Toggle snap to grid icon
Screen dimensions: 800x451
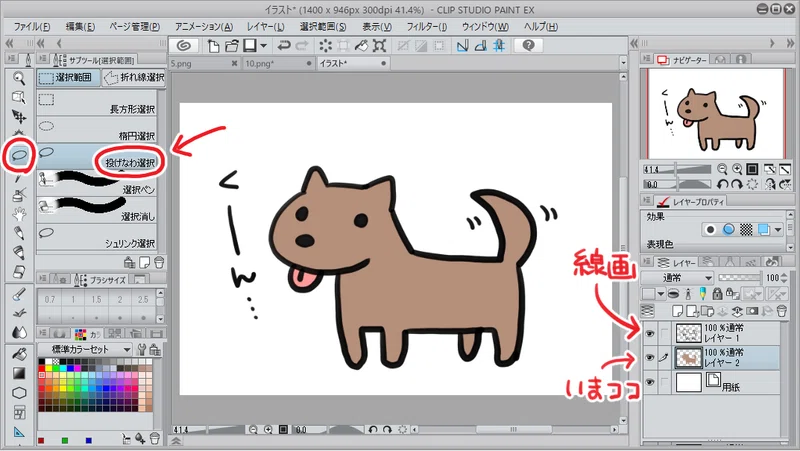[499, 46]
